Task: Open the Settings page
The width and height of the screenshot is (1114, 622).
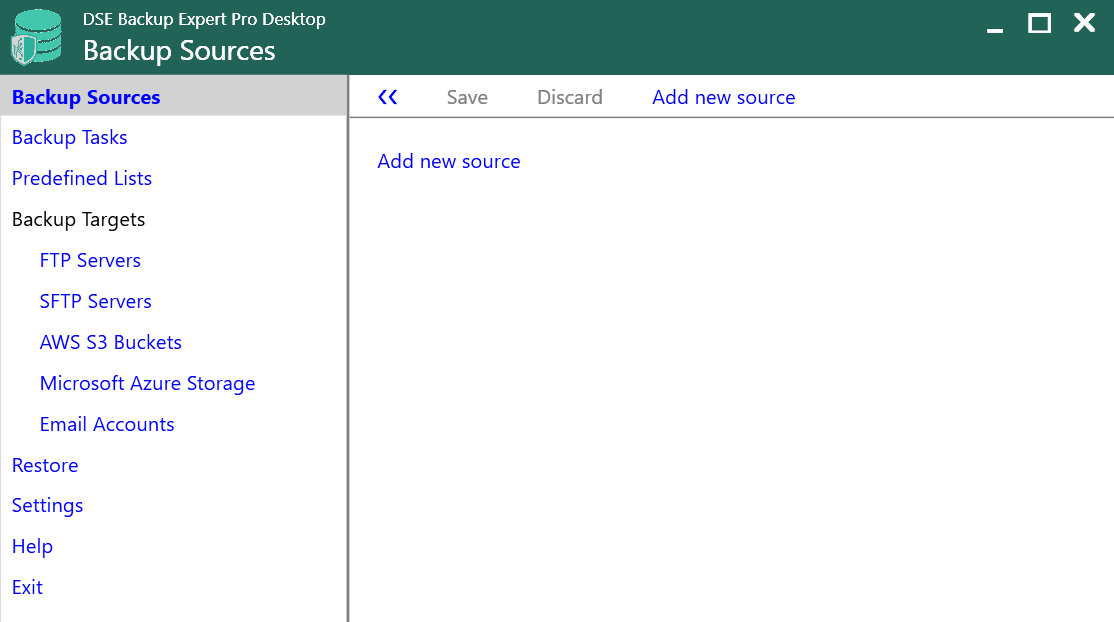Action: click(48, 505)
